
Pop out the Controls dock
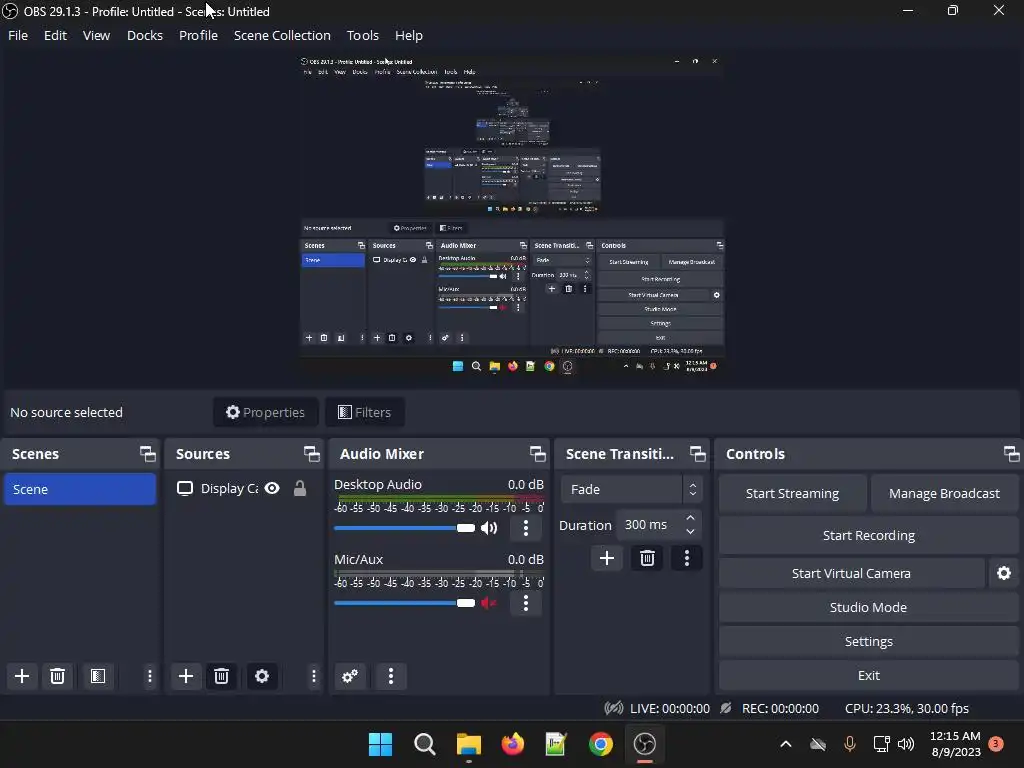[1011, 454]
